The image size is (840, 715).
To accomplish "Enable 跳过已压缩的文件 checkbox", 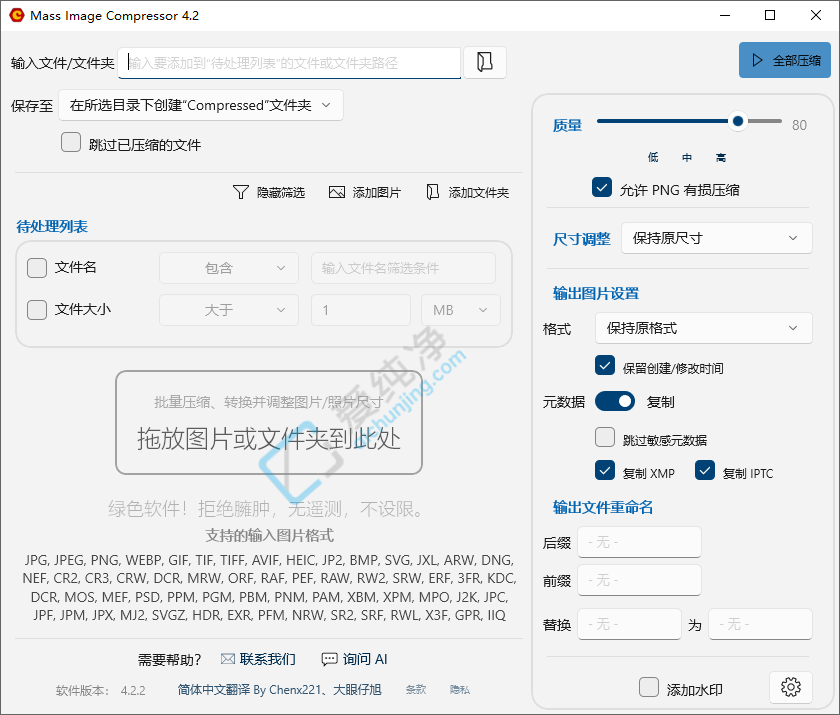I will (x=71, y=142).
